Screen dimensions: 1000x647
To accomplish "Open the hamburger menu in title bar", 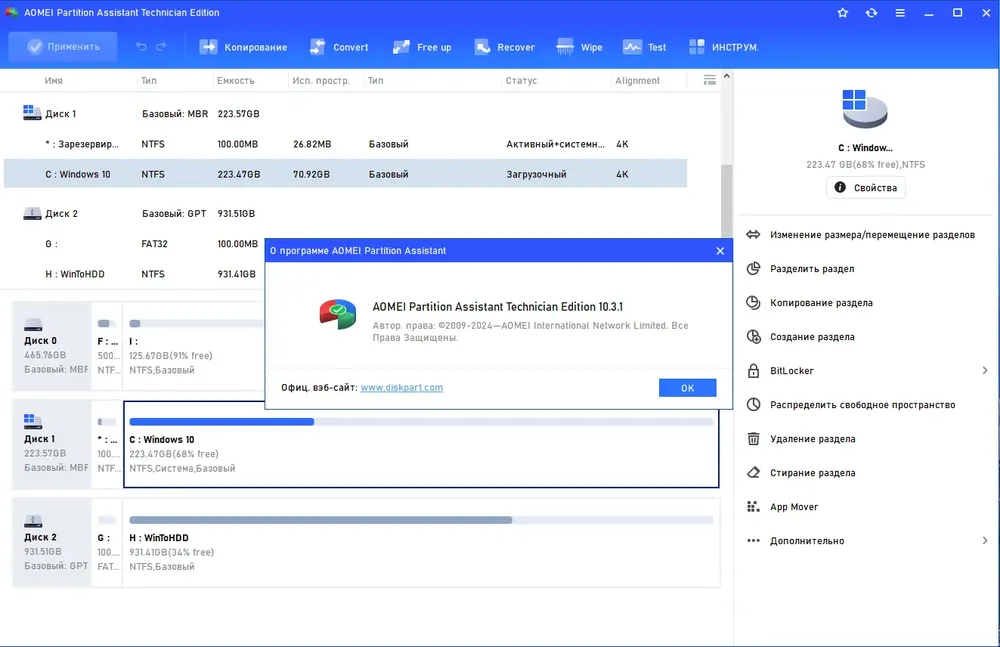I will [900, 13].
